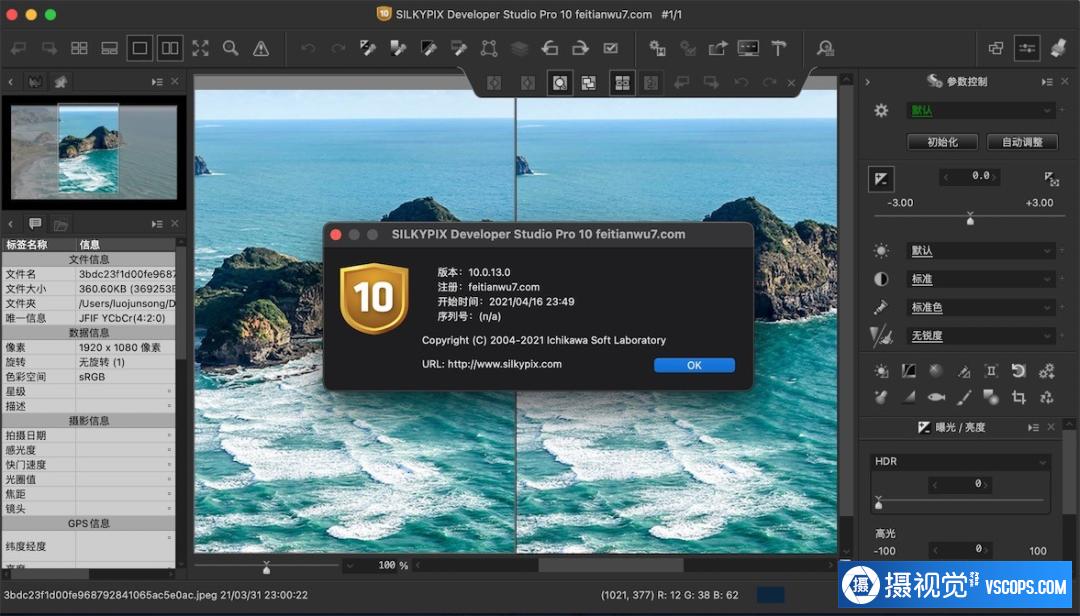Open development settings gear-with-save icon
This screenshot has width=1080, height=616.
(x=657, y=48)
